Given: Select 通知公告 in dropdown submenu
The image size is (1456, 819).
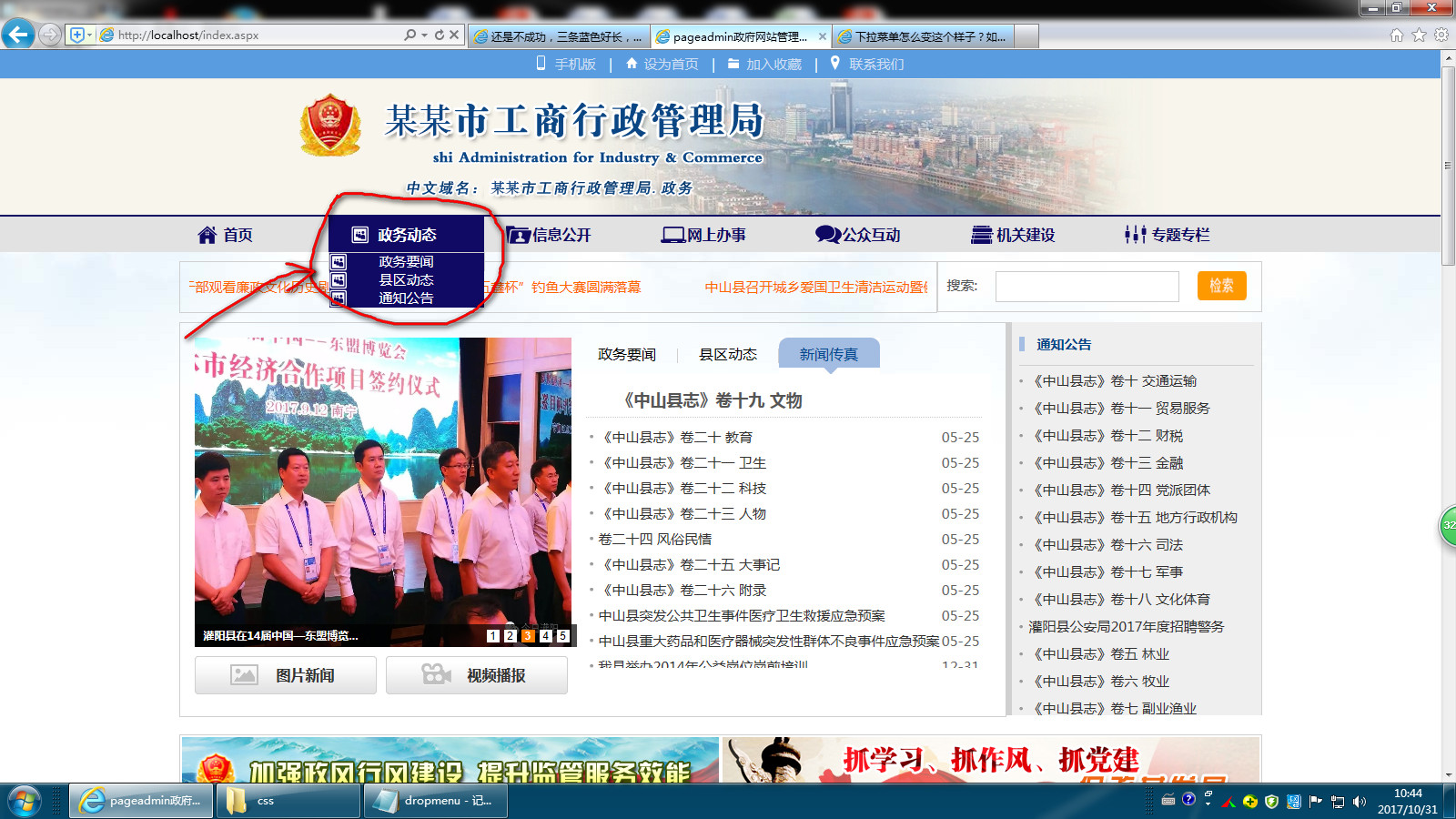Looking at the screenshot, I should point(406,298).
